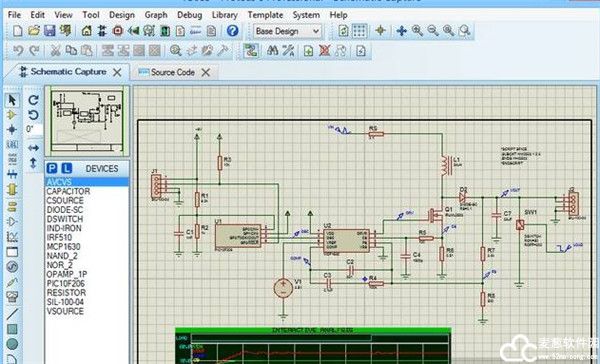Paste from the clipboard icon

(x=87, y=51)
